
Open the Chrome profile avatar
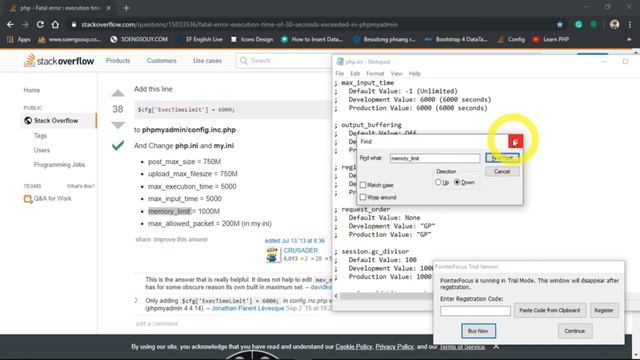(x=614, y=24)
